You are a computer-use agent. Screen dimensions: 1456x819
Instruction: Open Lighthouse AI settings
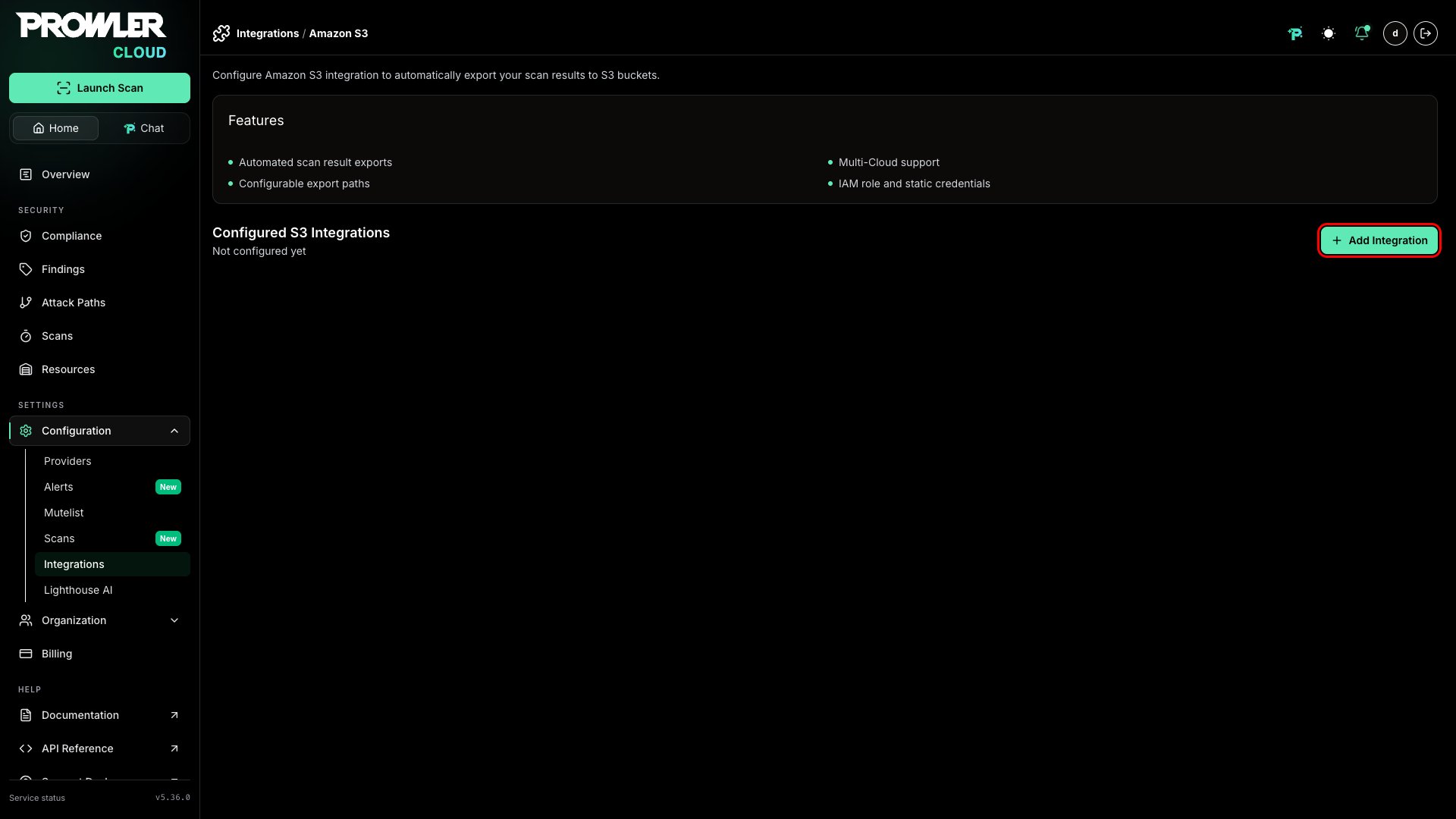point(112,590)
